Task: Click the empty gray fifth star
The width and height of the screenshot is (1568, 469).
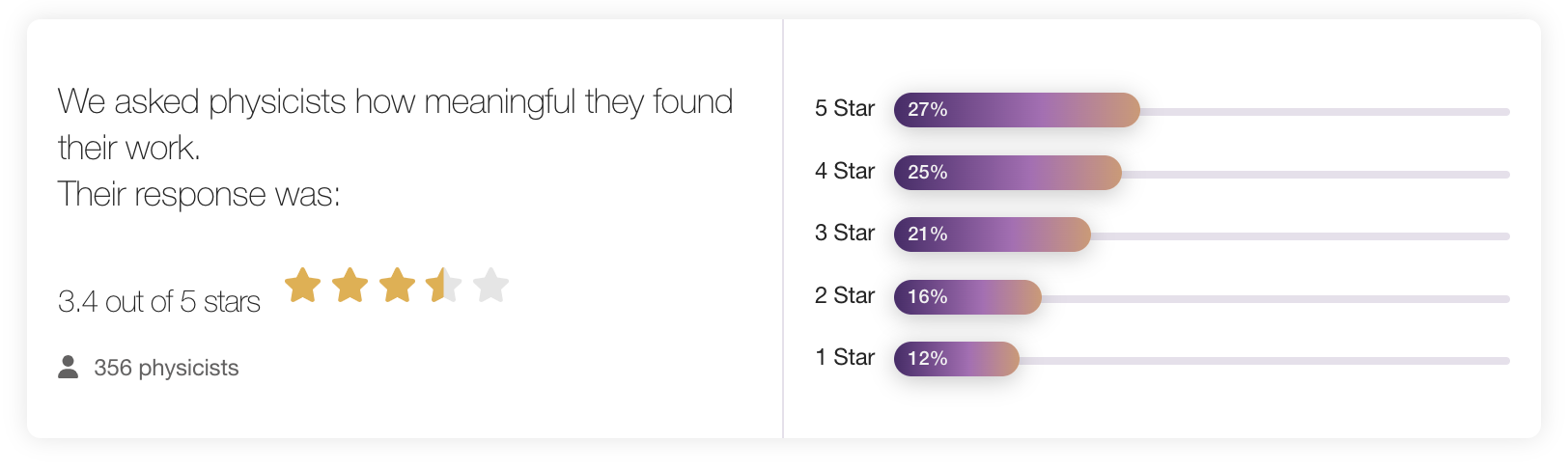Action: 491,286
